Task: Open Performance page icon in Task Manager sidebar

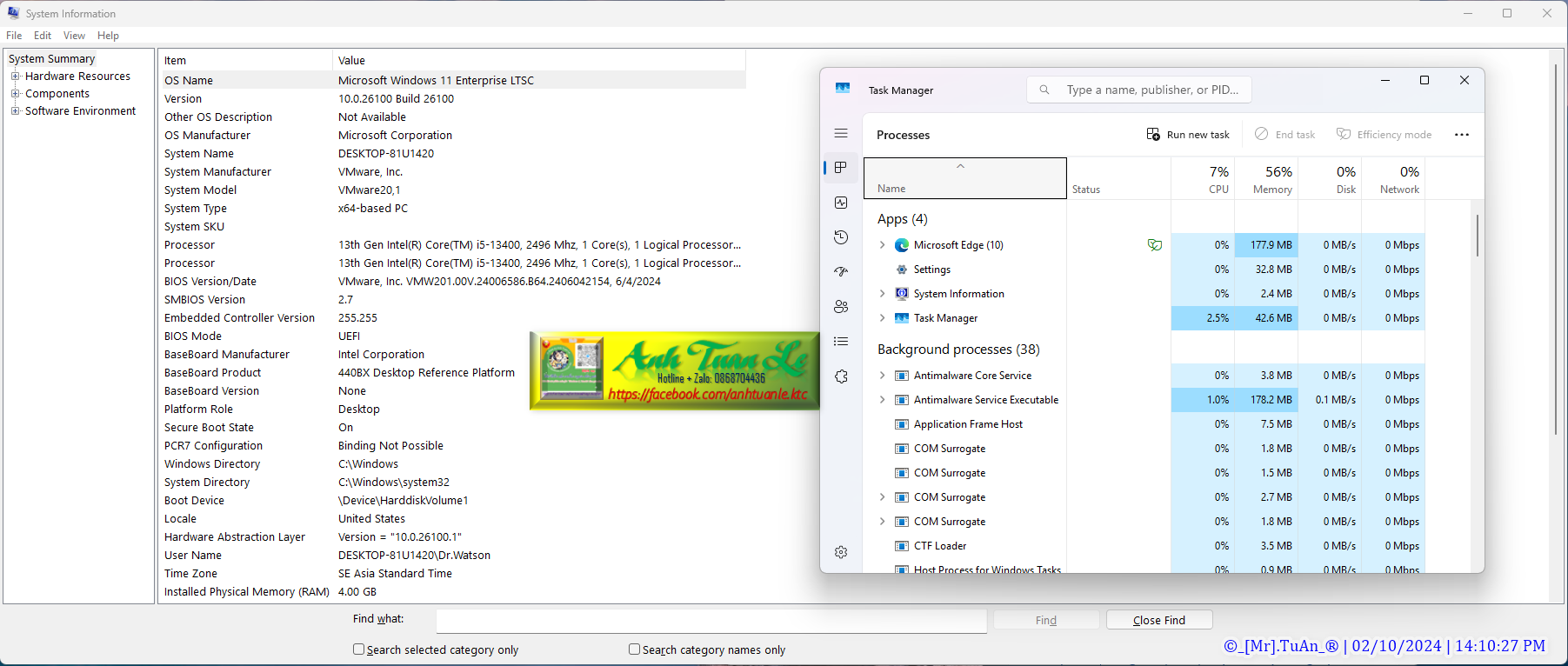Action: (841, 203)
